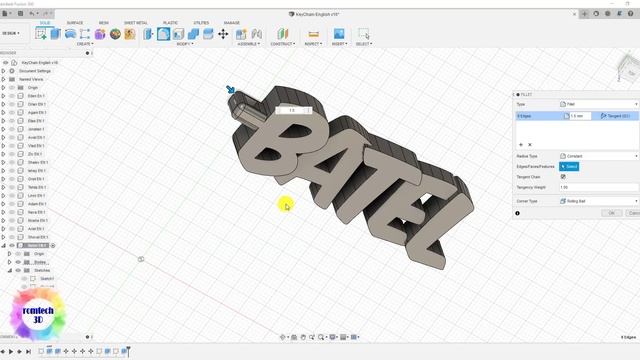Click the blue Select button for Edges/Faces/Features

(569, 167)
